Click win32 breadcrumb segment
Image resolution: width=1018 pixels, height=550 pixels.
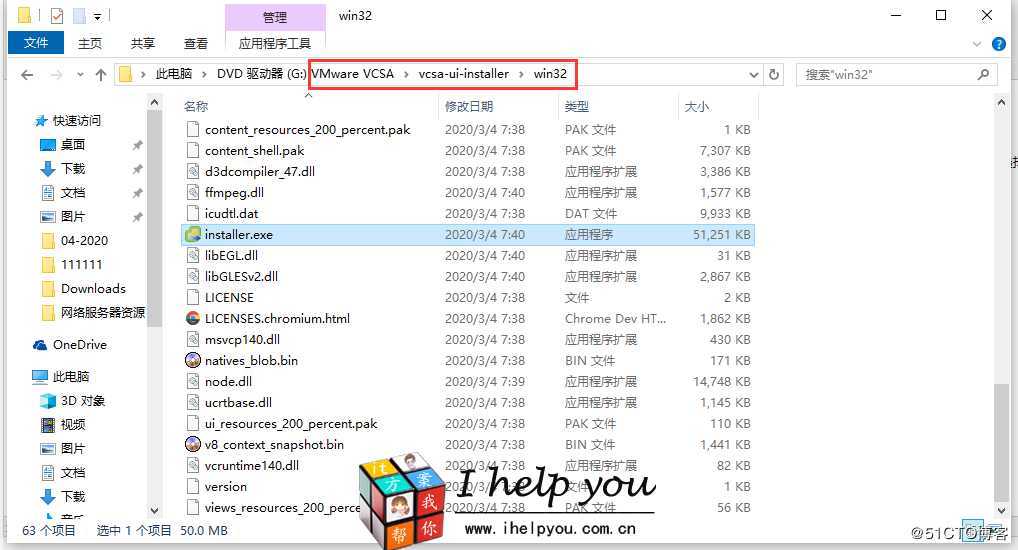550,74
